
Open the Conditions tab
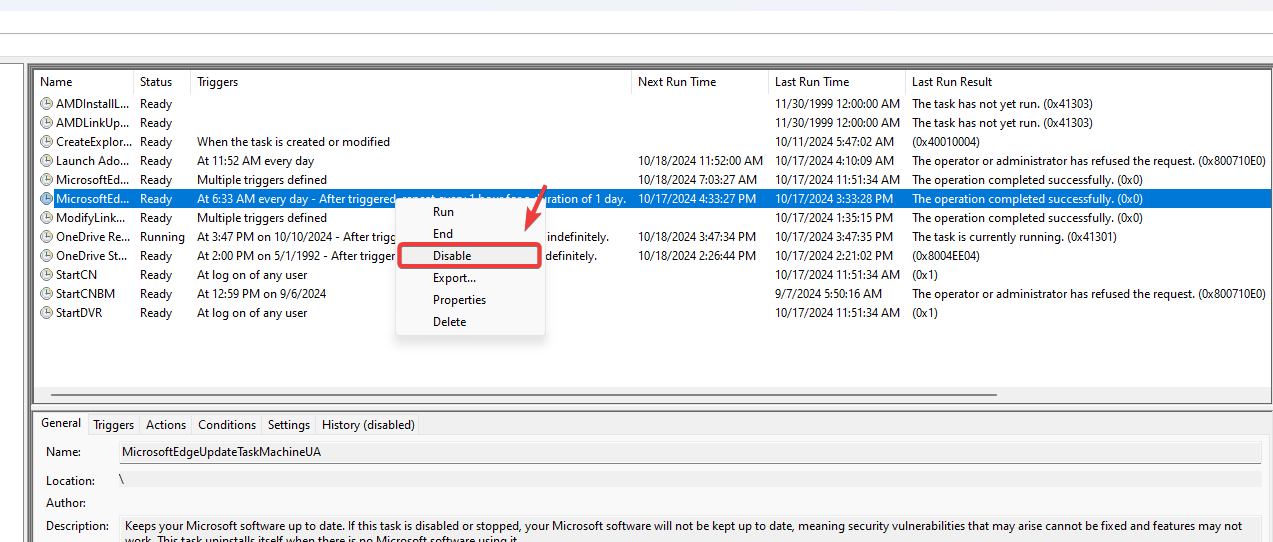click(227, 425)
